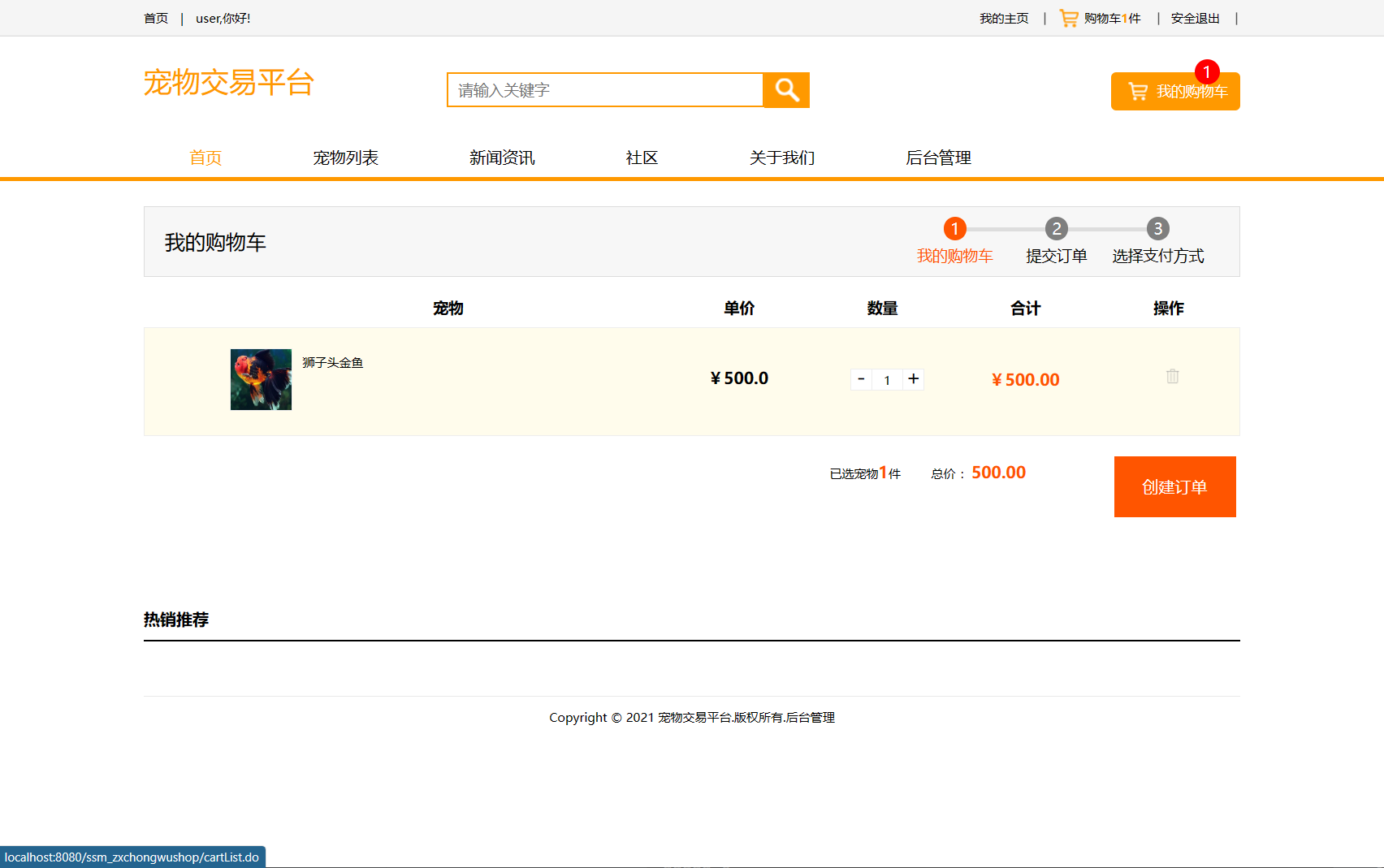Click the 创建订单 button
The width and height of the screenshot is (1384, 868).
click(x=1174, y=486)
